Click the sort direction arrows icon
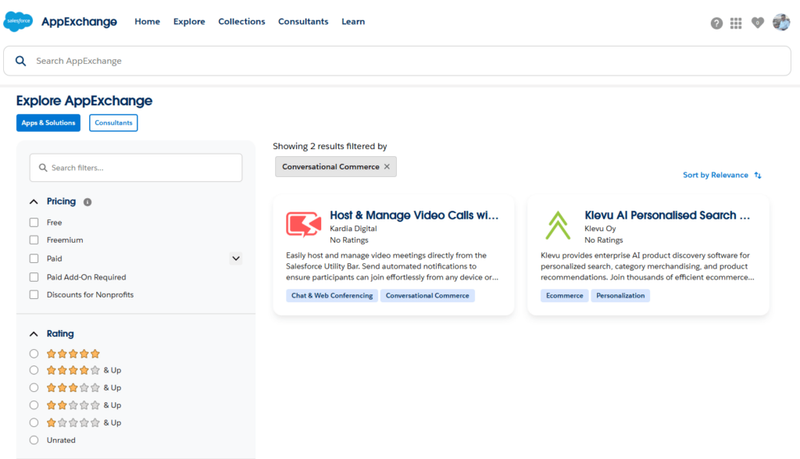The image size is (800, 459). (x=758, y=175)
